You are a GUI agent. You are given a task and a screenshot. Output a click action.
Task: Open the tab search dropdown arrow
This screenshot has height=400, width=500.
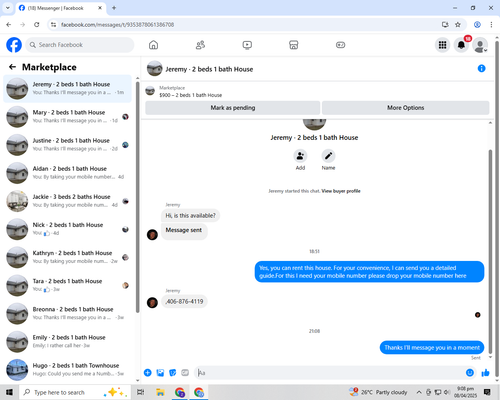point(8,8)
